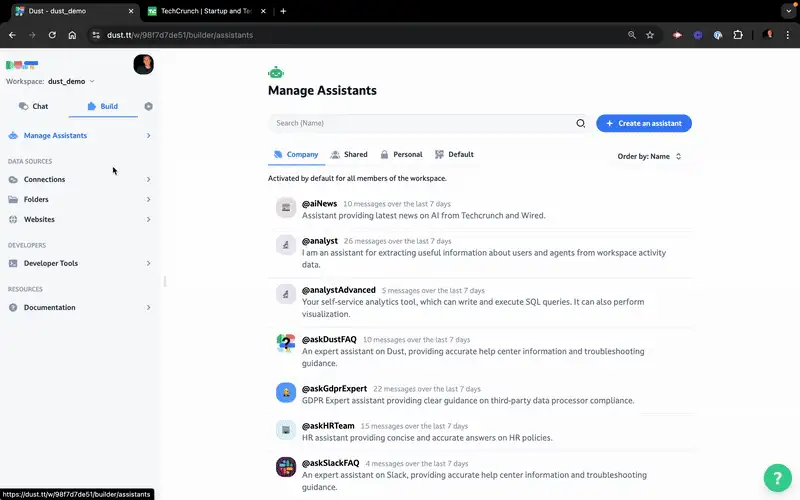Expand the Developer Tools chevron
800x500 pixels.
[148, 263]
